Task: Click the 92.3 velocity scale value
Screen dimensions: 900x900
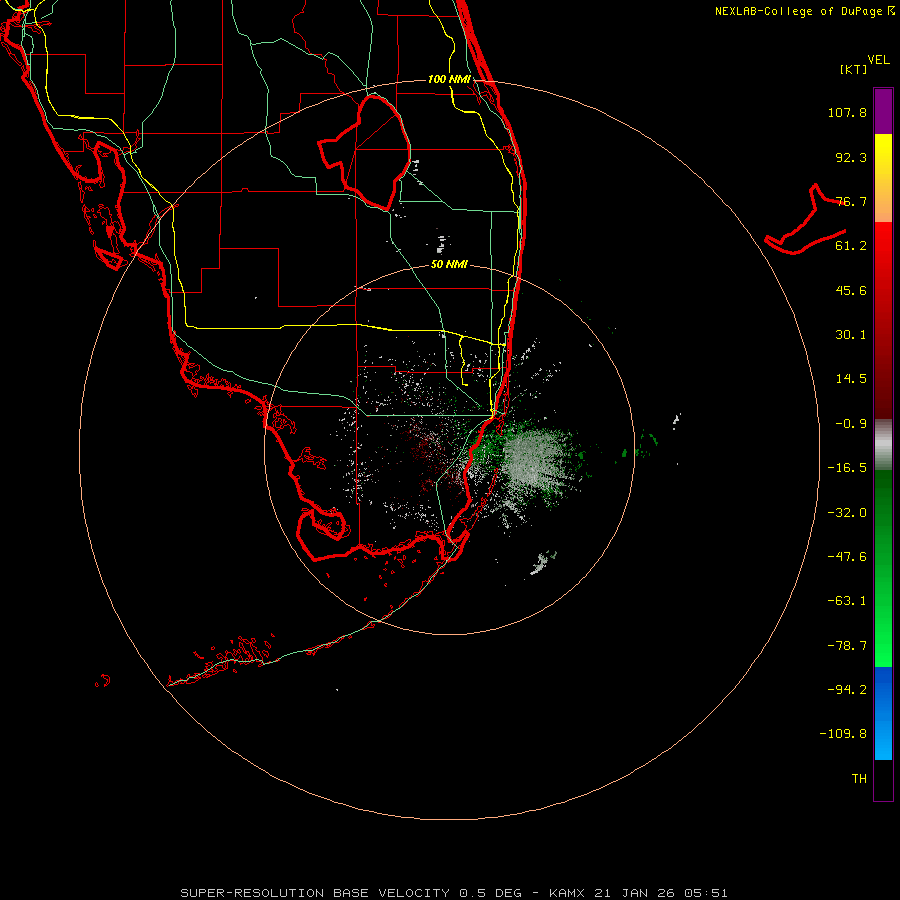Action: tap(851, 157)
